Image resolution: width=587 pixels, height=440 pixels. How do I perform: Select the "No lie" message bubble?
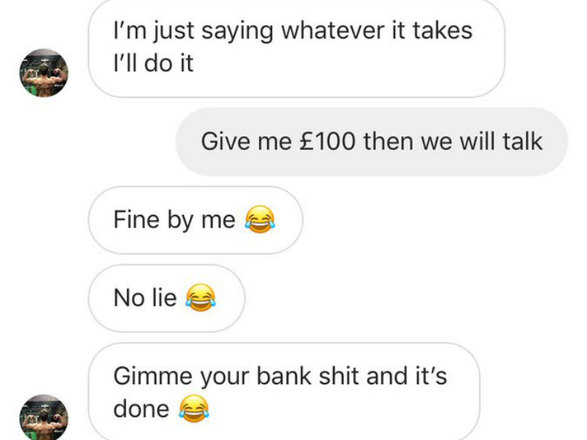click(167, 298)
